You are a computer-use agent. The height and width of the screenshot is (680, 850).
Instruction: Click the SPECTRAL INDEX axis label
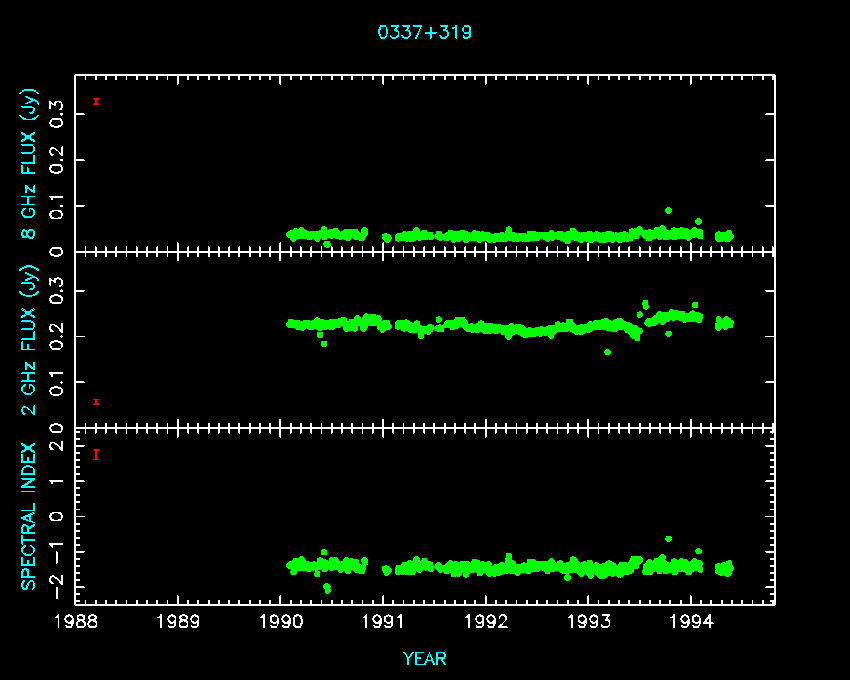(x=29, y=515)
